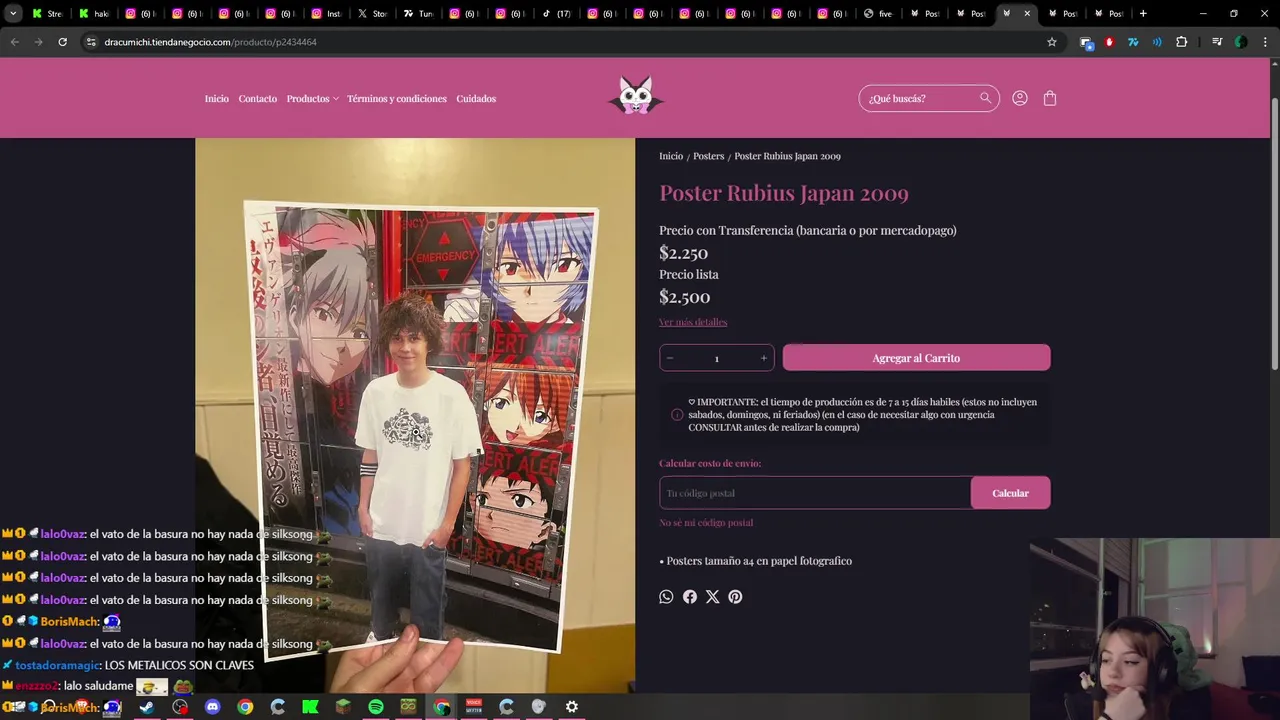1280x720 pixels.
Task: Increase quantity with plus button
Action: (764, 358)
